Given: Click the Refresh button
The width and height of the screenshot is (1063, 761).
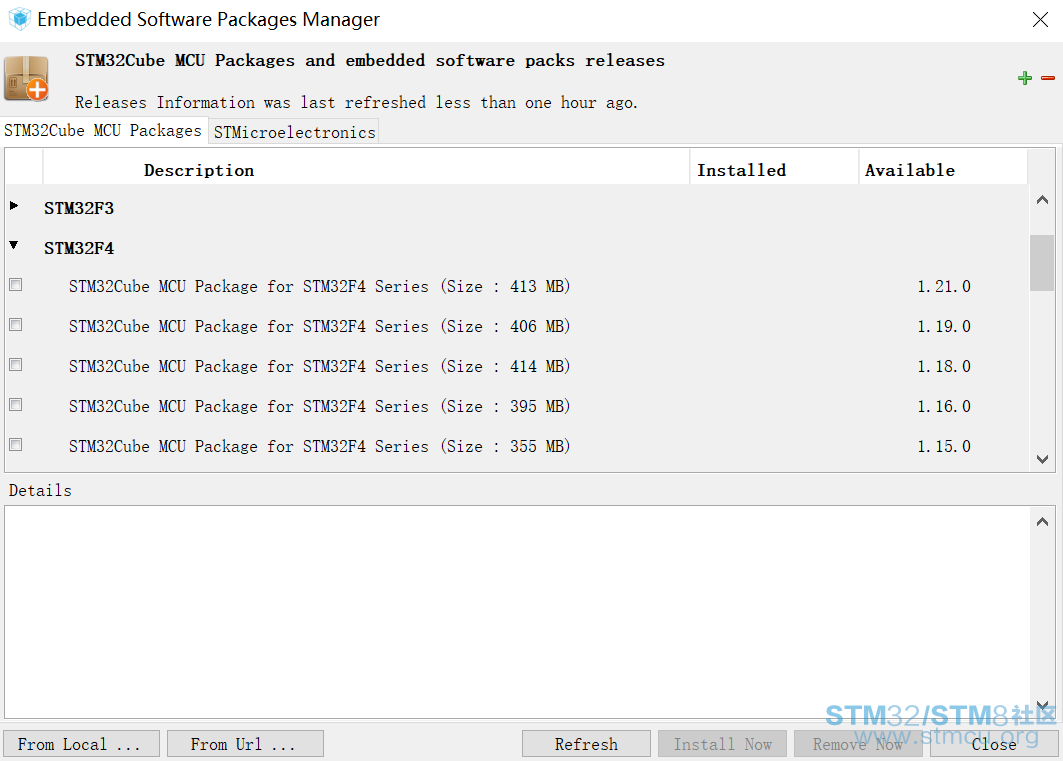Looking at the screenshot, I should click(586, 743).
